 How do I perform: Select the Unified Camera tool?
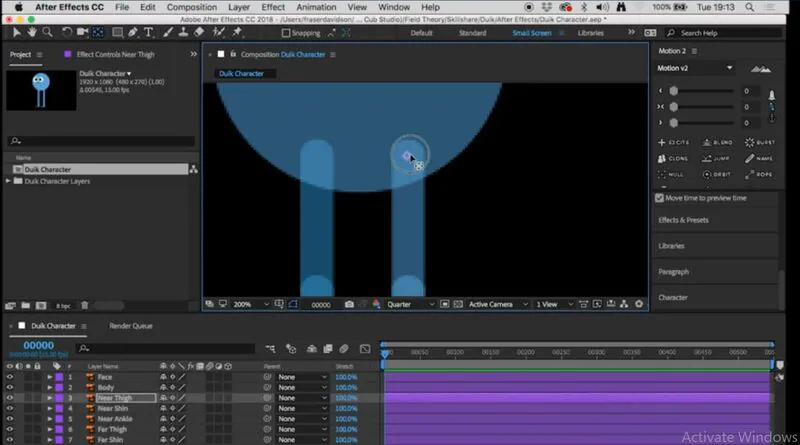(x=82, y=33)
